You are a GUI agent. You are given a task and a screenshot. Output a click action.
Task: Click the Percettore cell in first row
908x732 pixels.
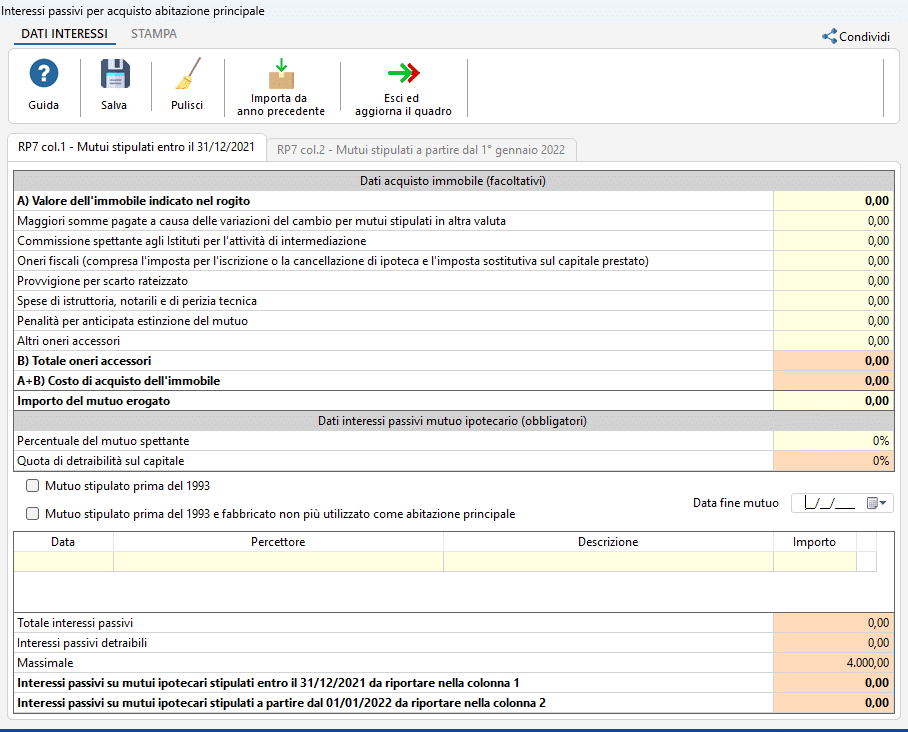click(x=278, y=562)
